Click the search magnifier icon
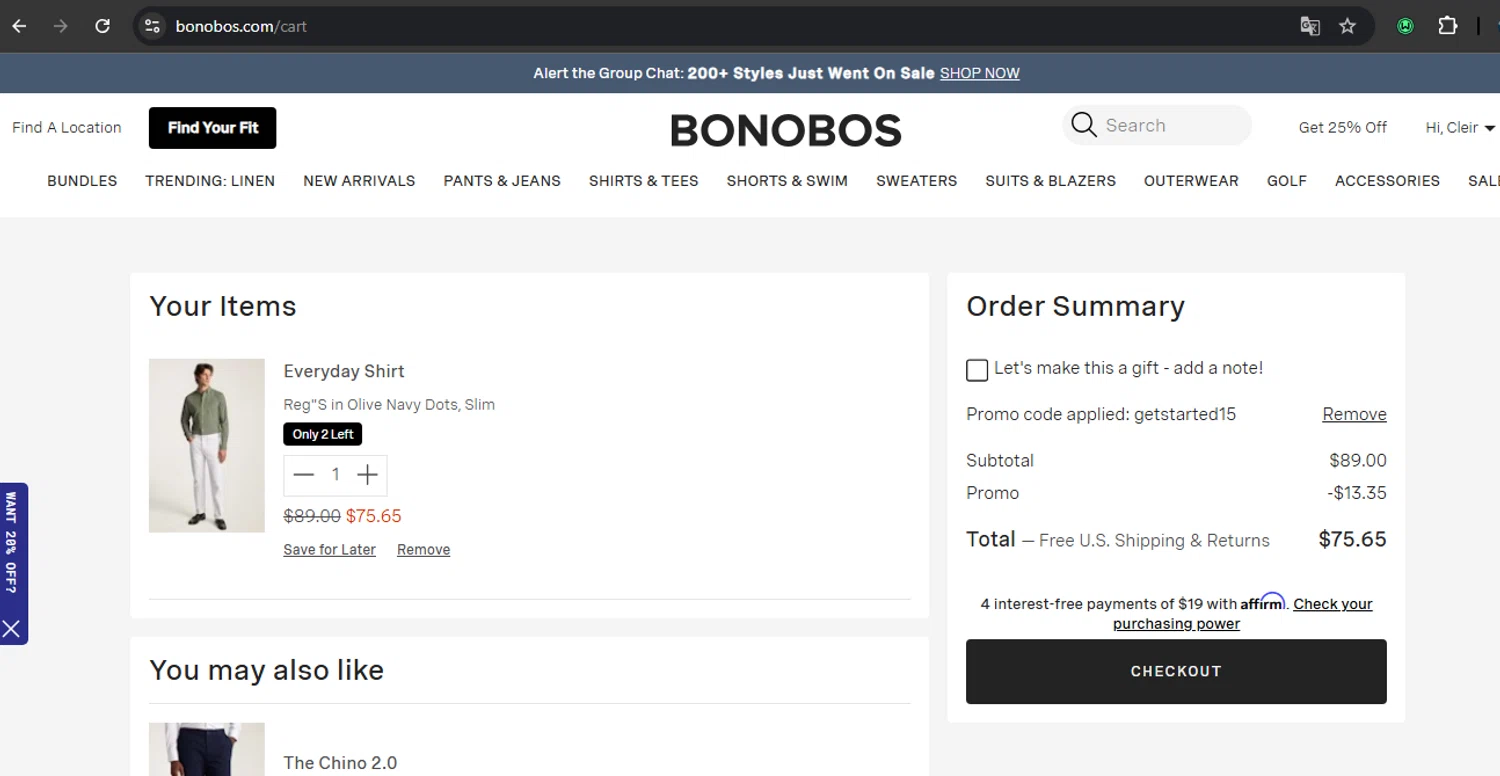The image size is (1500, 776). point(1083,125)
